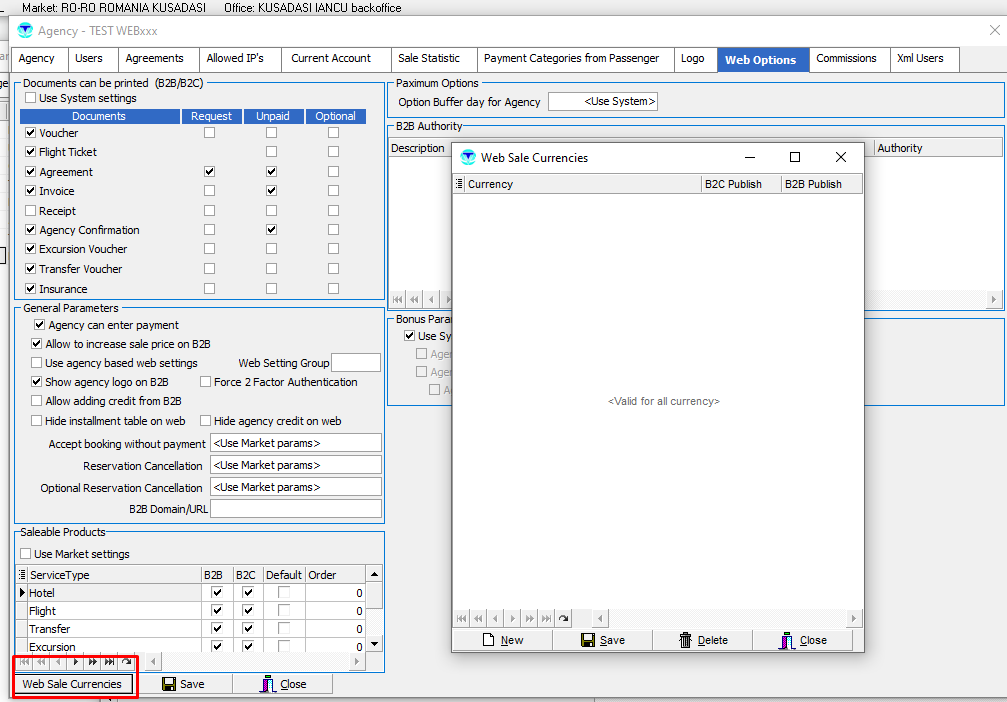Jump to last record in Saleable Products navigator
The image size is (1007, 702).
(109, 662)
